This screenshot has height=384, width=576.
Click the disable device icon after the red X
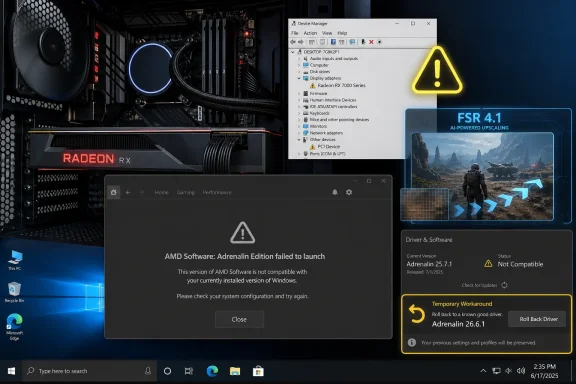[379, 42]
